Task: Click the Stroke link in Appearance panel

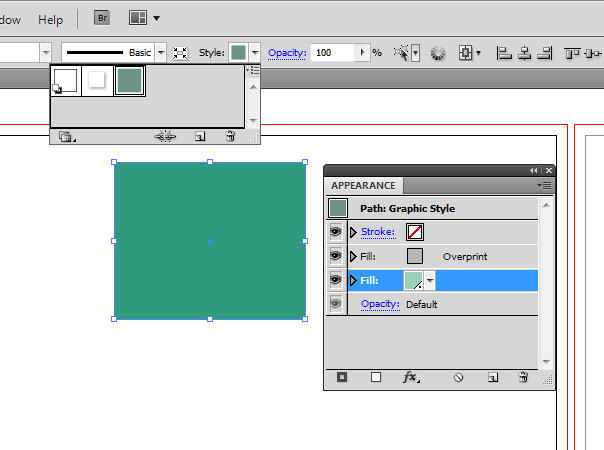Action: [x=378, y=232]
